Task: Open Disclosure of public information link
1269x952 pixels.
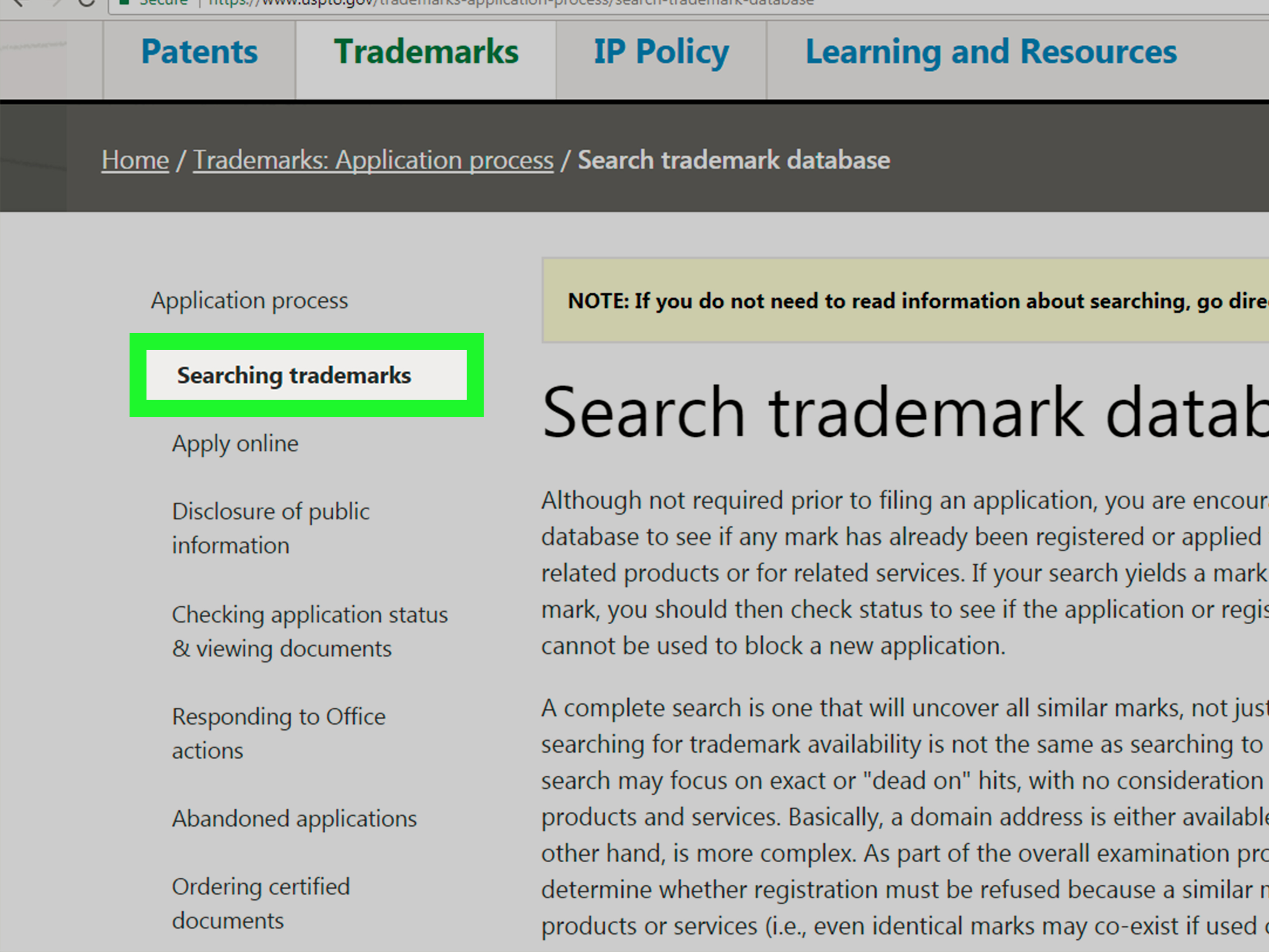Action: click(271, 528)
